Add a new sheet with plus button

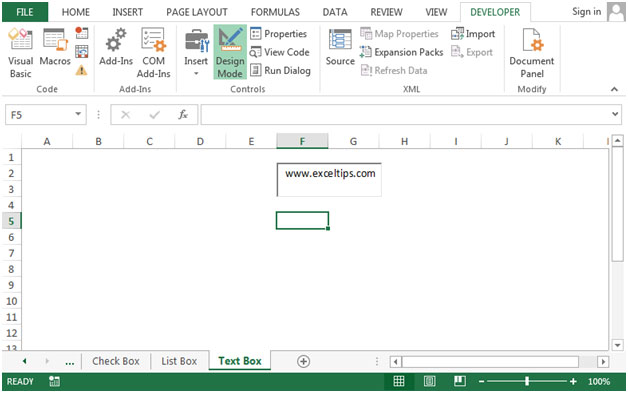[304, 361]
